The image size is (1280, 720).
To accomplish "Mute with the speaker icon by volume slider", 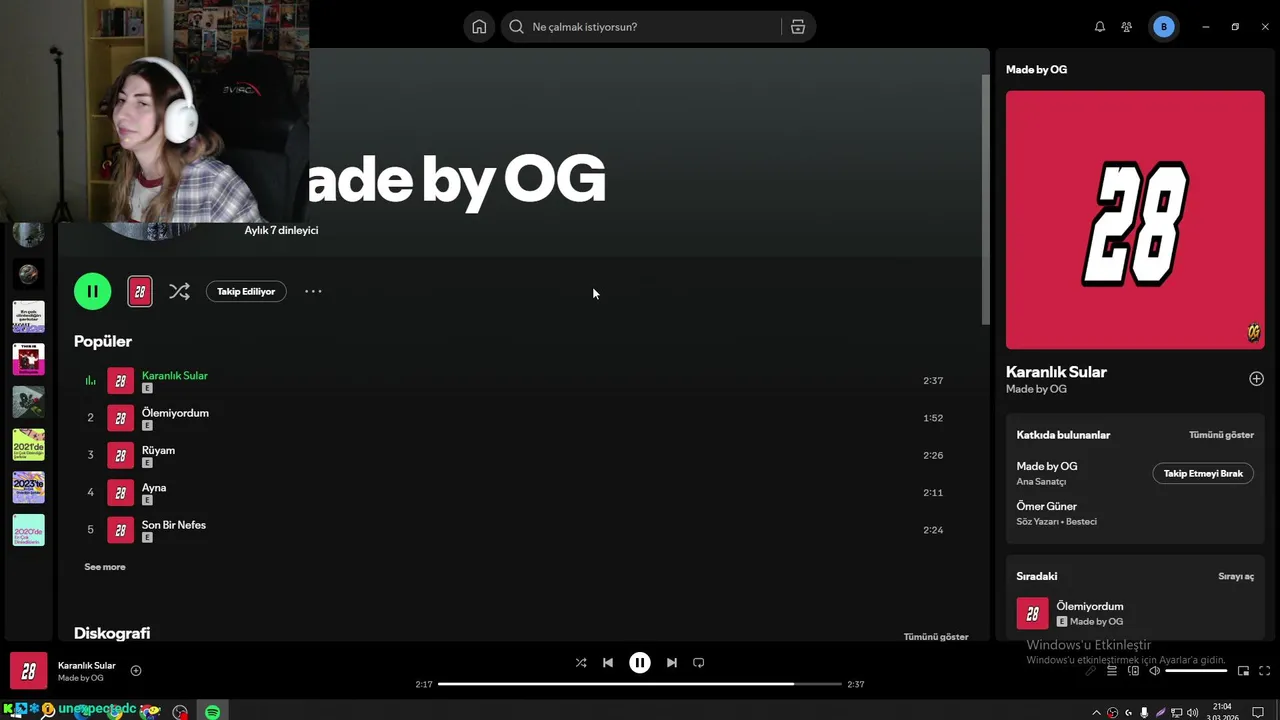I will point(1154,671).
